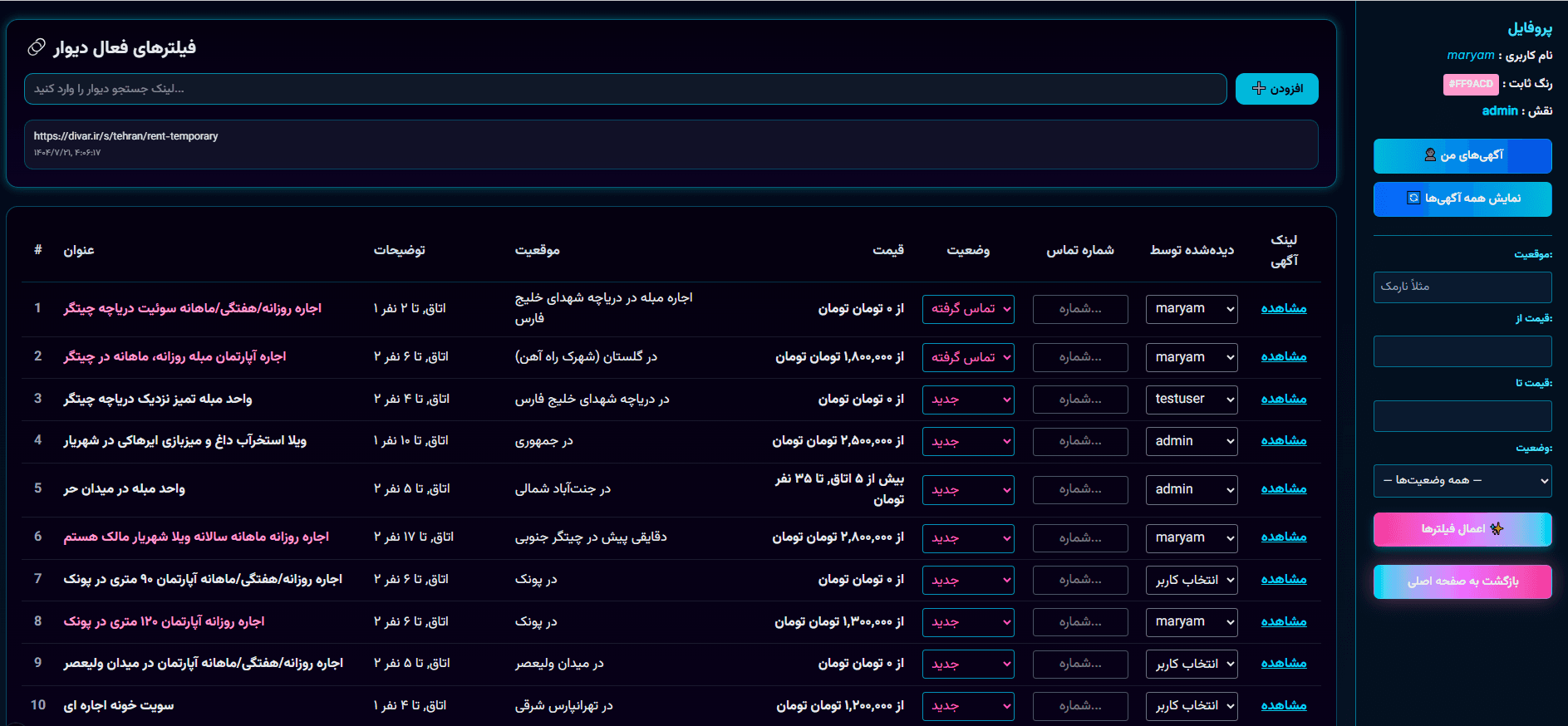
Task: Open مشاهده link for ad row 9
Action: point(1283,664)
